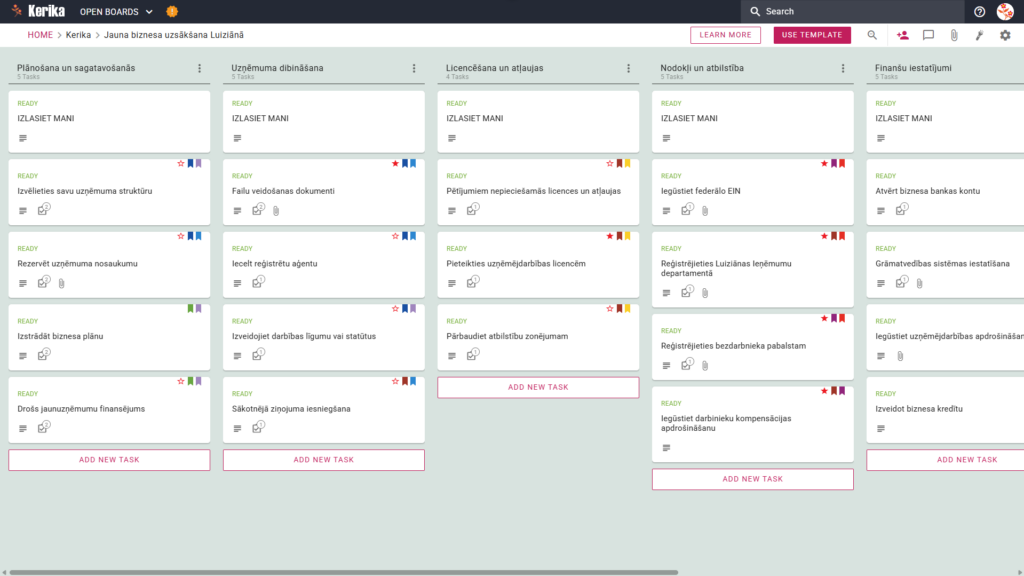Toggle star on Sākotnējā ziņojuma iesniegšana
1024x576 pixels.
click(395, 381)
